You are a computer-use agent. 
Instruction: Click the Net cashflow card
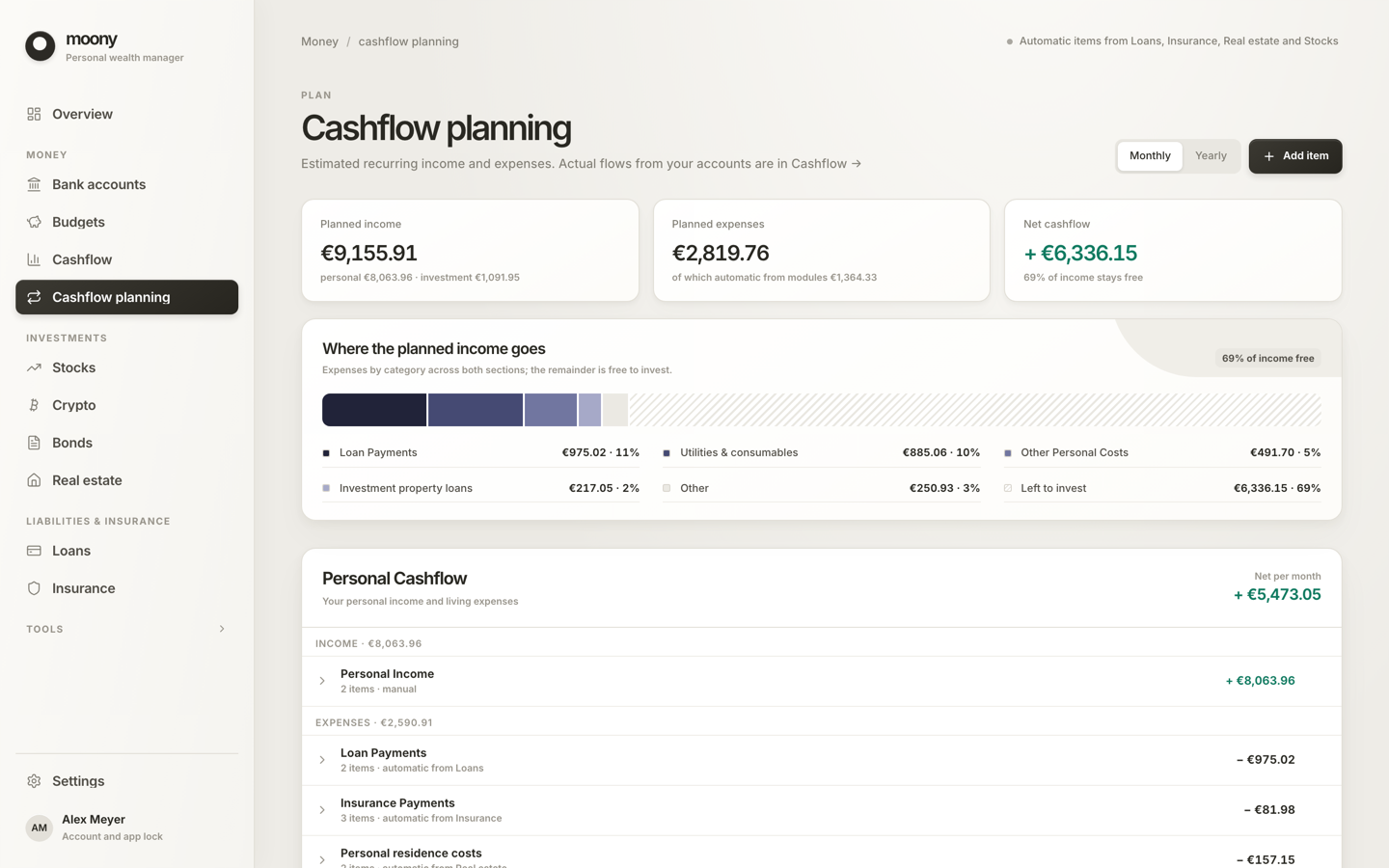1173,251
